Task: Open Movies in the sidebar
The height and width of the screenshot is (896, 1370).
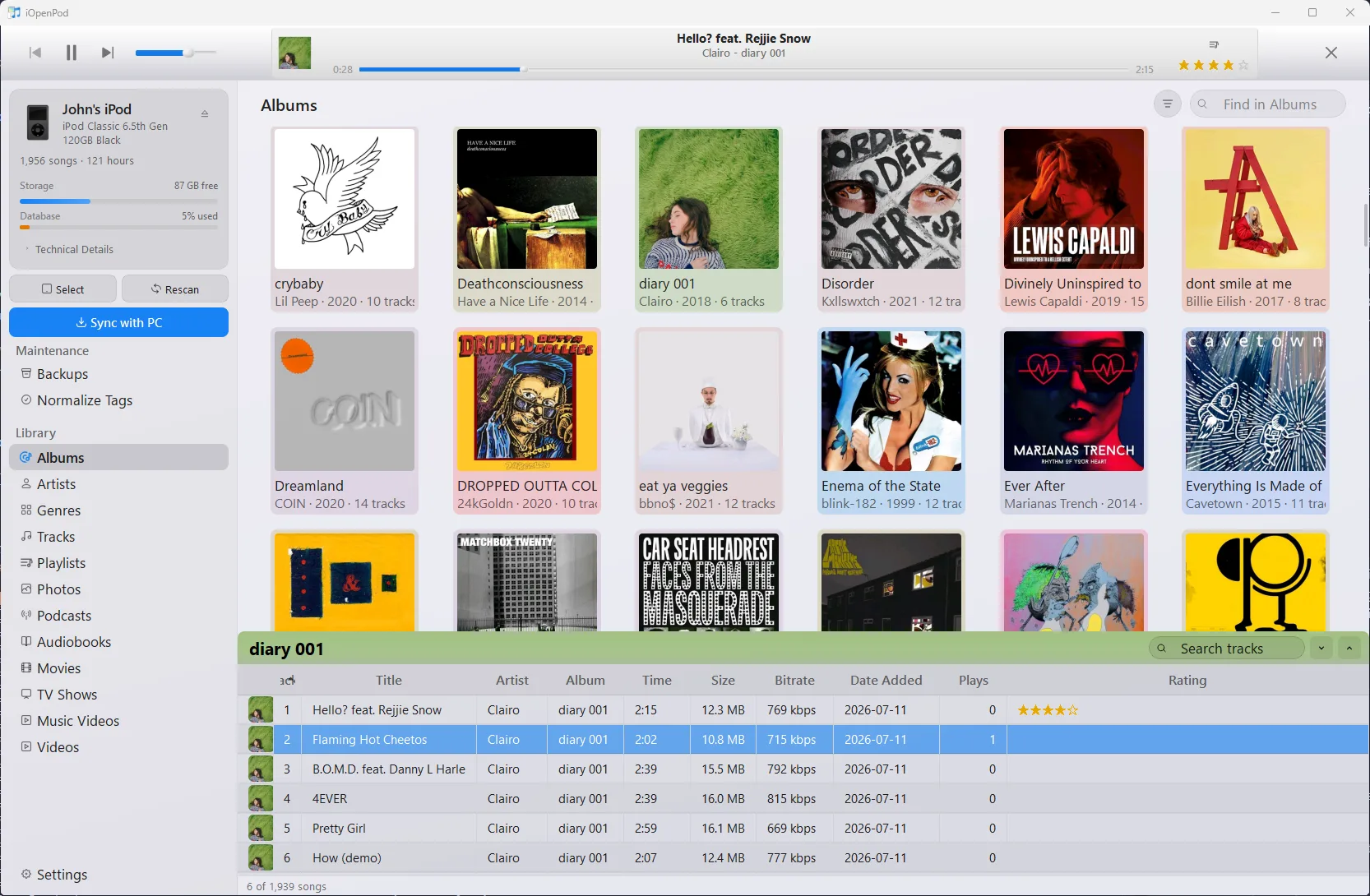Action: pyautogui.click(x=118, y=668)
